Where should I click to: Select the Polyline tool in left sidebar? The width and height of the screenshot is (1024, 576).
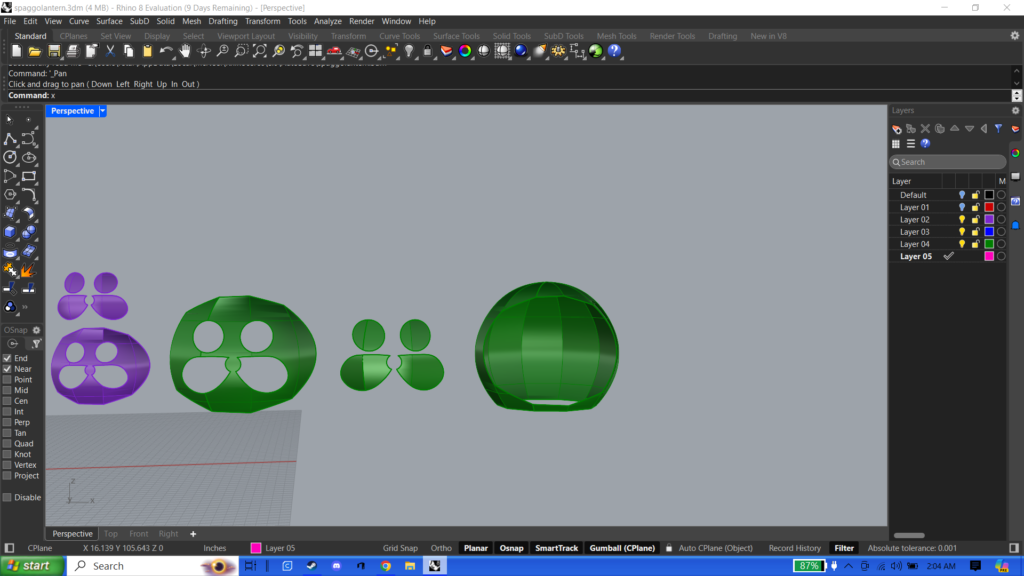[10, 139]
